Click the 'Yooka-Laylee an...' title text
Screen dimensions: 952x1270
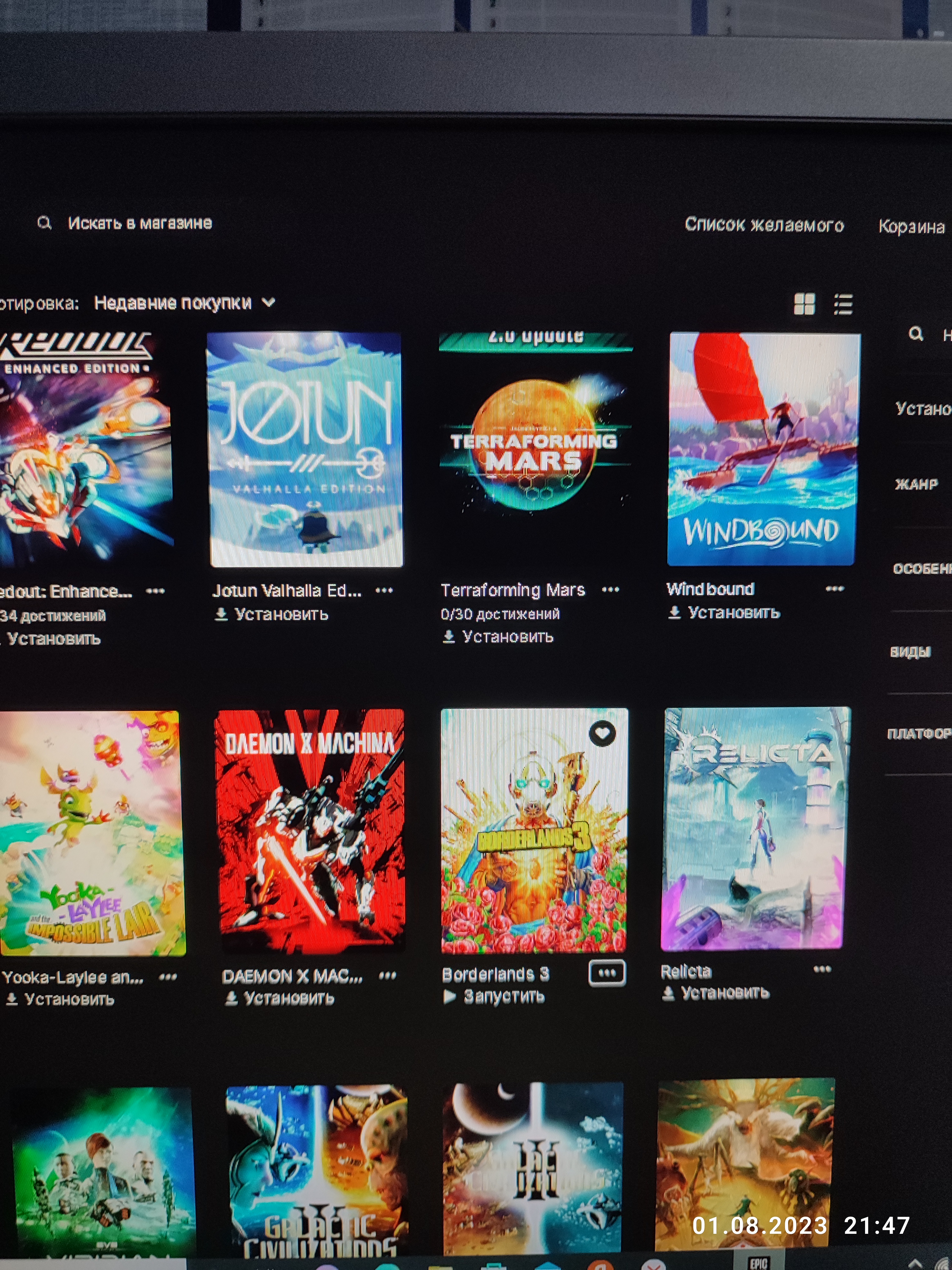(73, 977)
